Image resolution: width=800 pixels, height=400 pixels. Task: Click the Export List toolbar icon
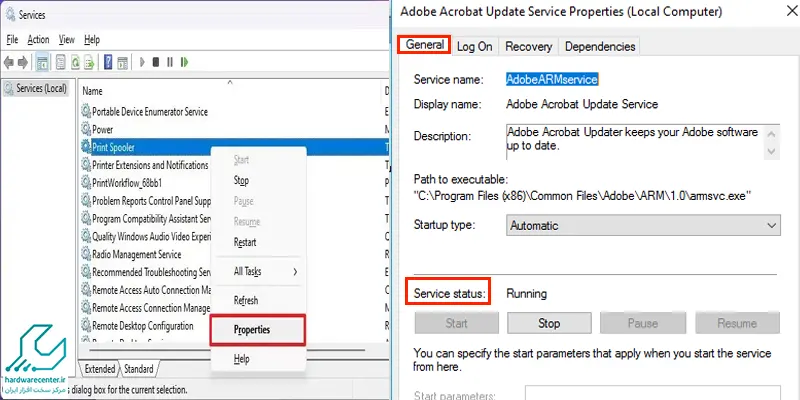click(89, 62)
